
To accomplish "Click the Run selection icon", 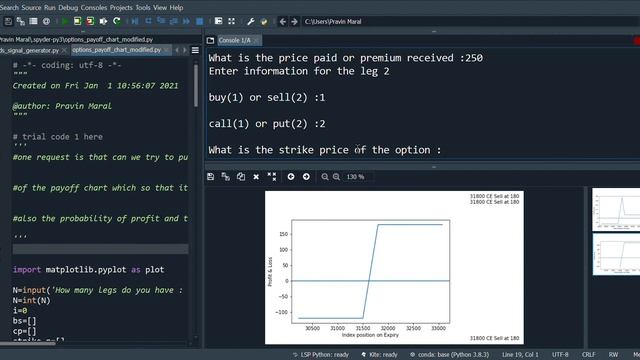I will (x=103, y=21).
